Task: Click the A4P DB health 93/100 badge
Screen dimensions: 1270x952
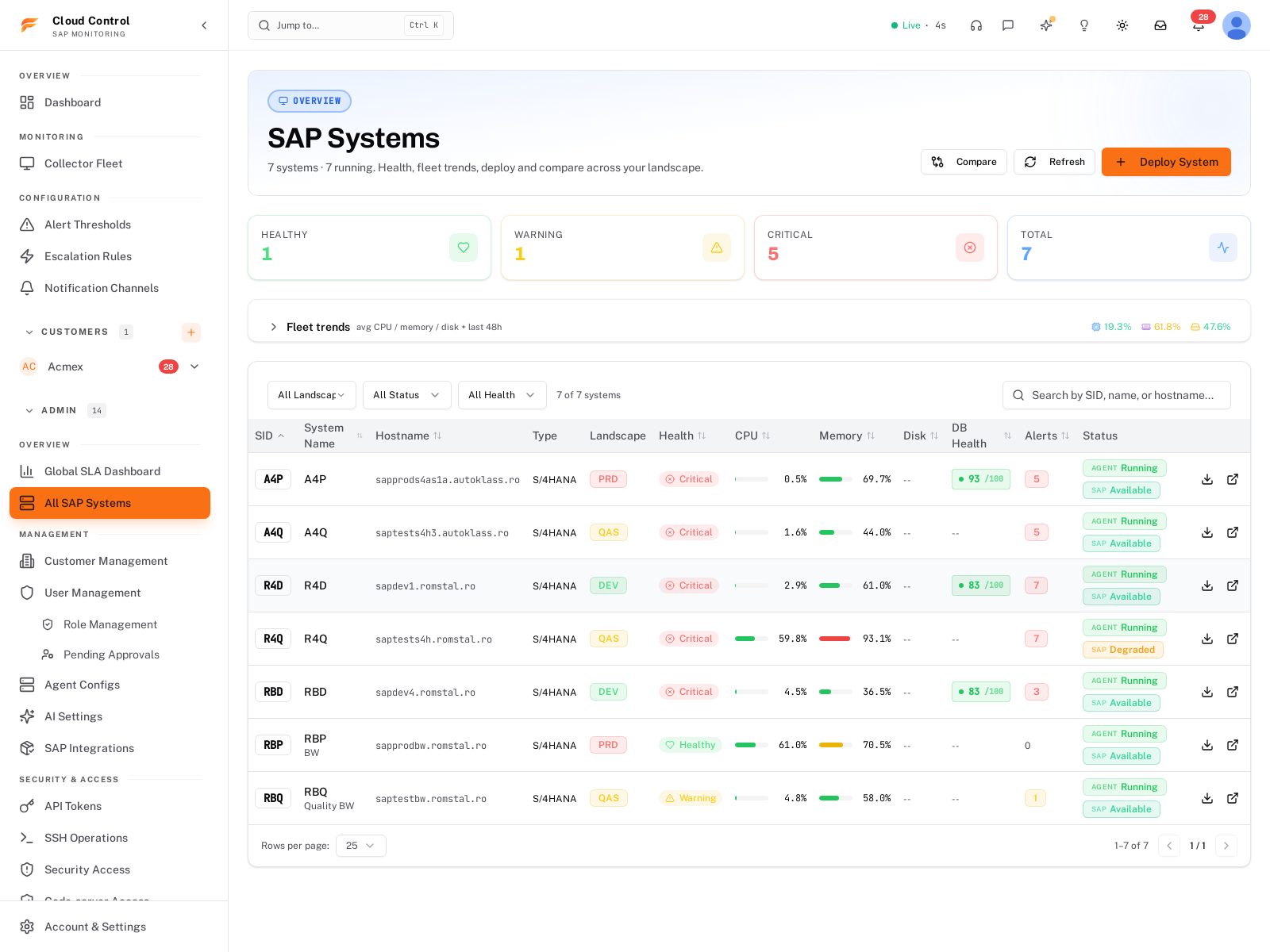Action: point(981,479)
